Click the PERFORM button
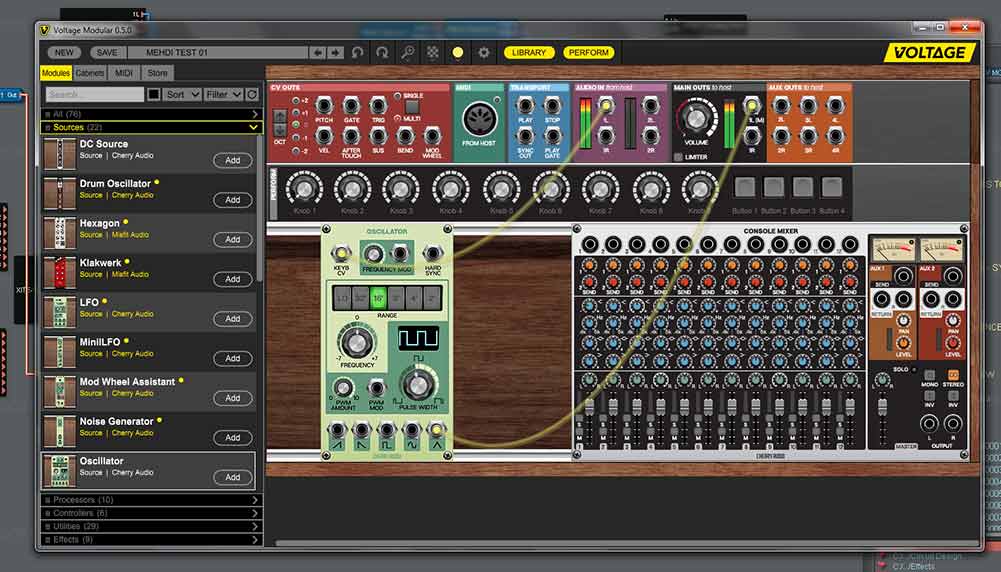 point(589,52)
